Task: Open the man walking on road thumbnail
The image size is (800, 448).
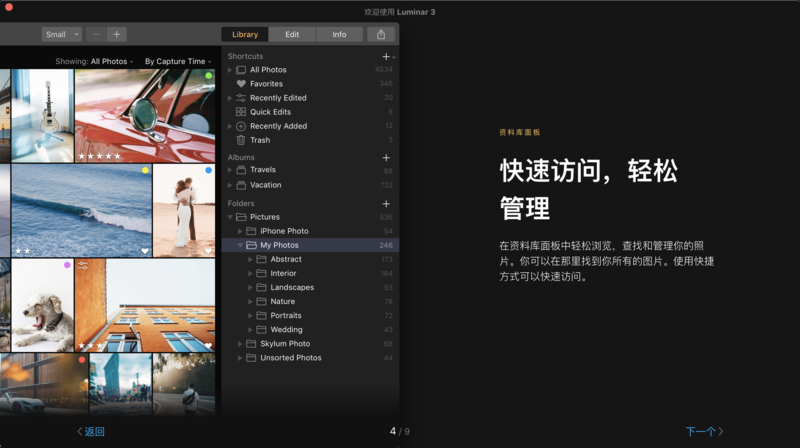Action: coord(184,384)
